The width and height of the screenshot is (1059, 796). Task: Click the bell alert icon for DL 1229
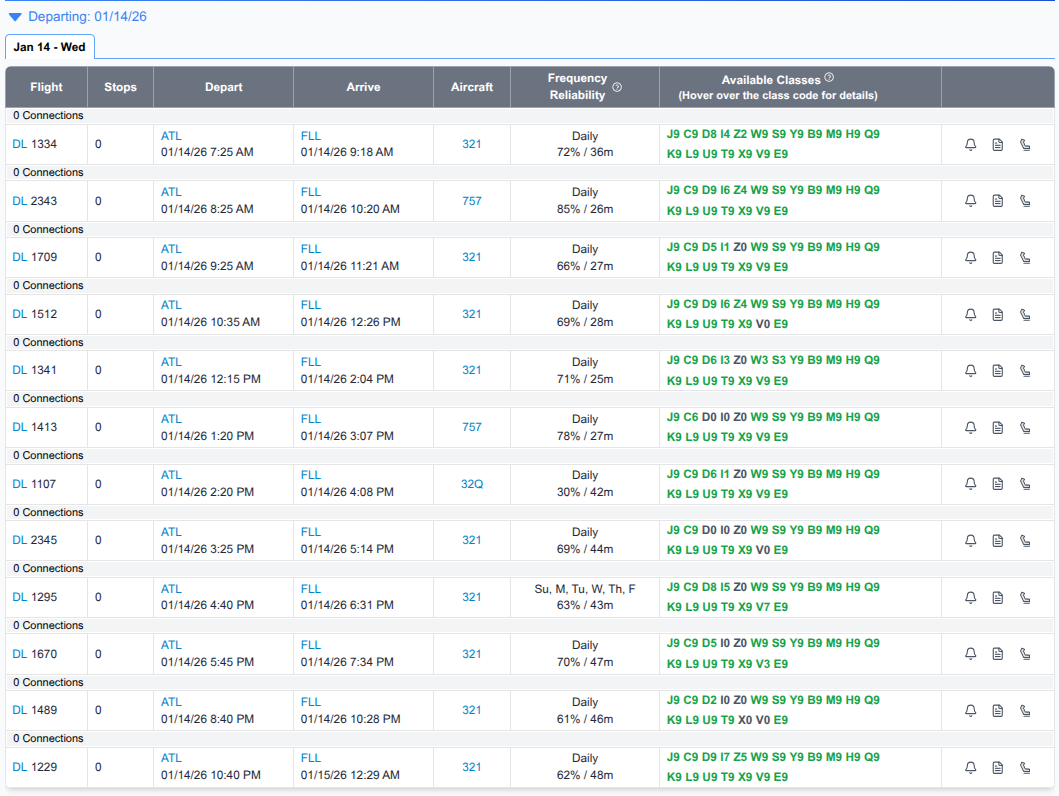pyautogui.click(x=969, y=767)
